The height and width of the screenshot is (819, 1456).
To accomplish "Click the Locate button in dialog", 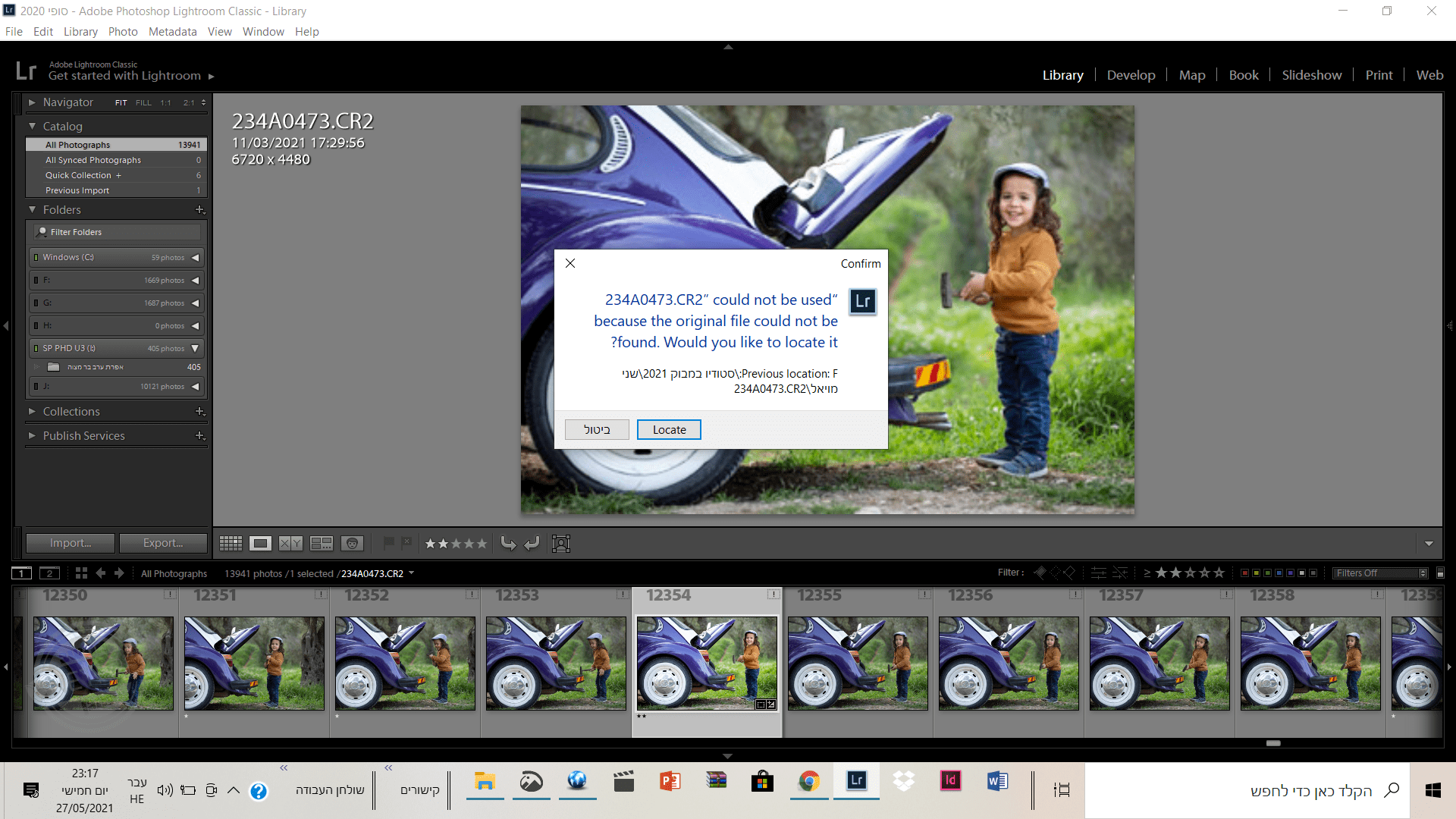I will tap(669, 429).
